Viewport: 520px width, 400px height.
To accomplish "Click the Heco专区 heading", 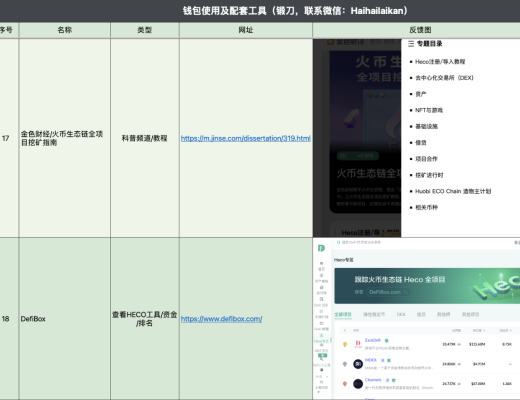I will (x=343, y=260).
